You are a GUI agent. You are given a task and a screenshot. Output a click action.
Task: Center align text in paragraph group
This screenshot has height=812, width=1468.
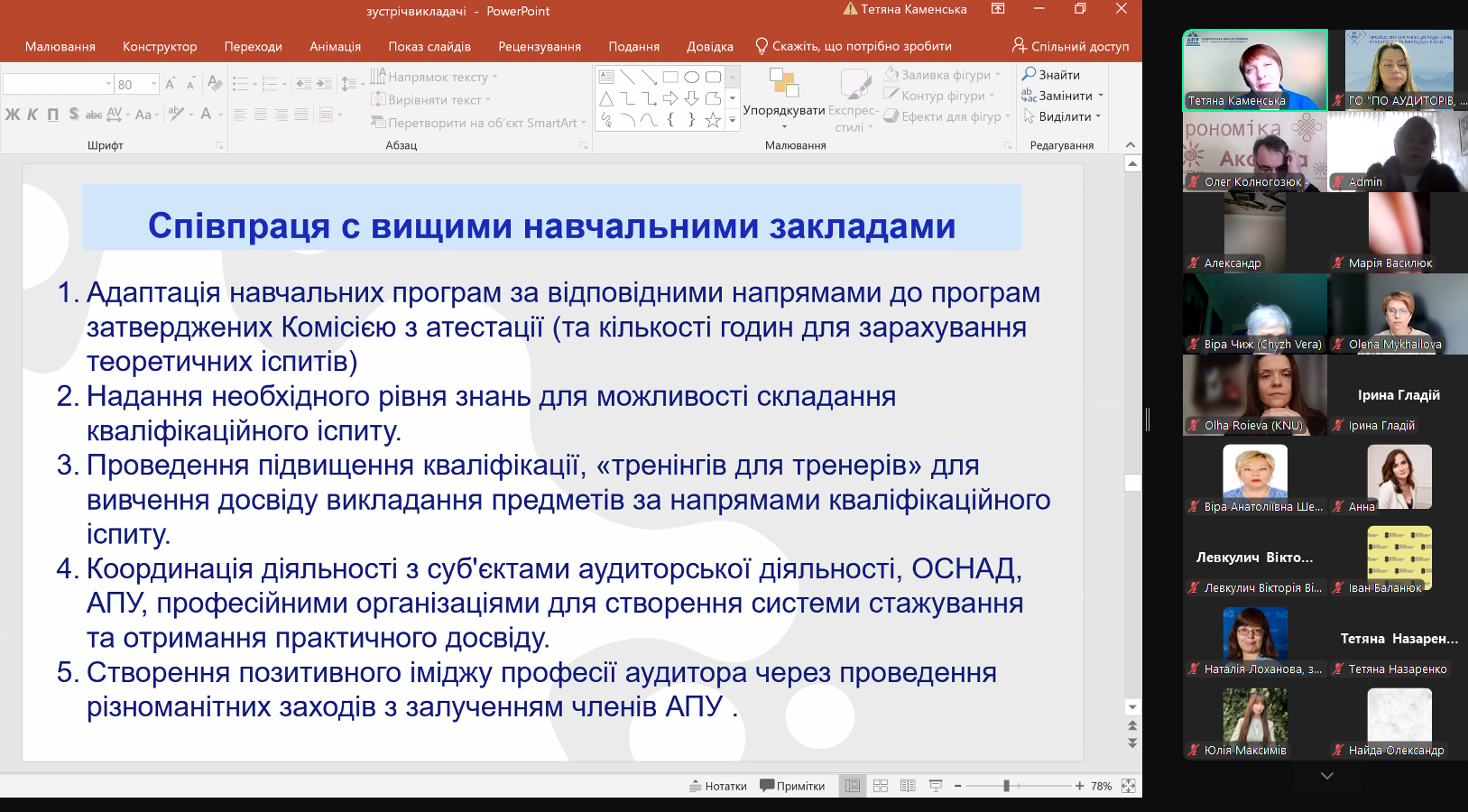click(260, 115)
